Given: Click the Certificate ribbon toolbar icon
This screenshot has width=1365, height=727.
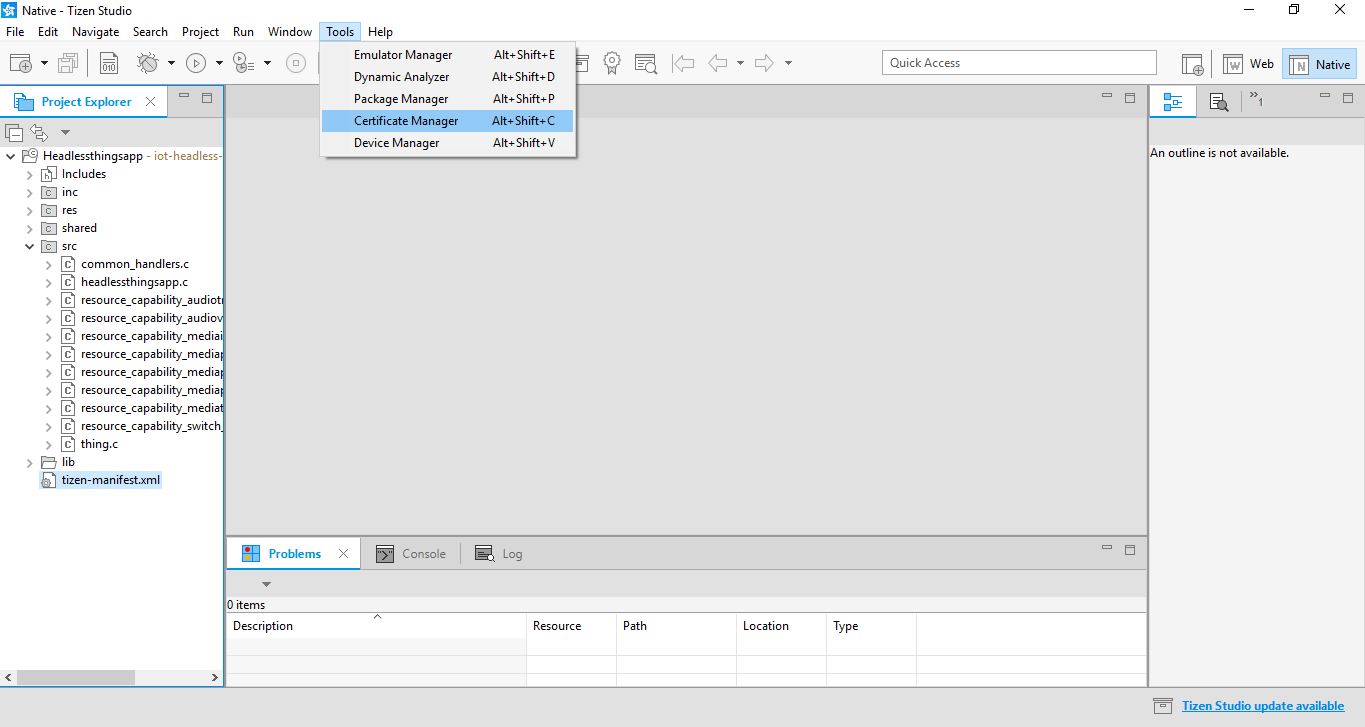Looking at the screenshot, I should pyautogui.click(x=612, y=63).
